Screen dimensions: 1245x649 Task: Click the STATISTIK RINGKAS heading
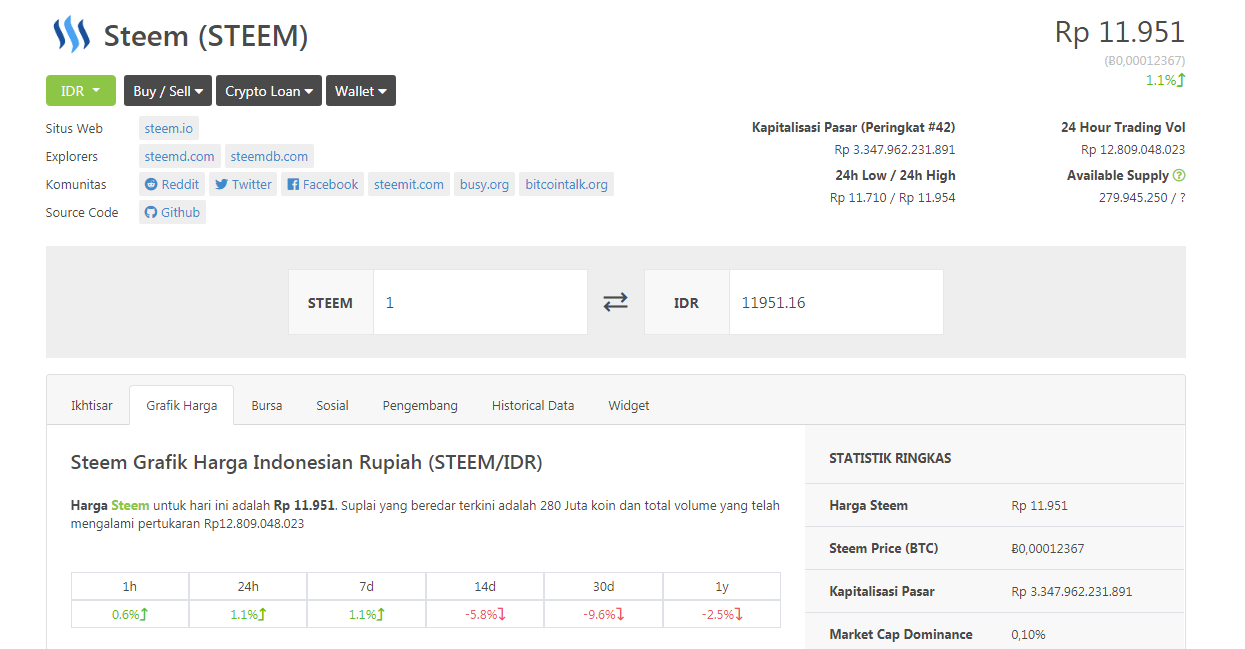click(x=890, y=458)
